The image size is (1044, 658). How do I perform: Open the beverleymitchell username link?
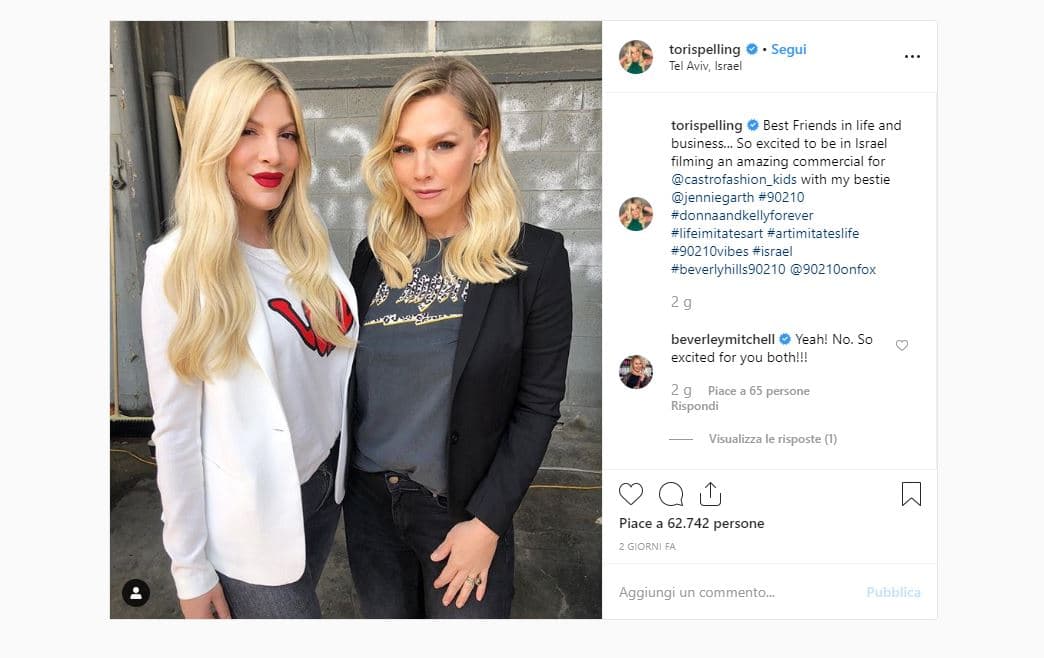click(724, 339)
